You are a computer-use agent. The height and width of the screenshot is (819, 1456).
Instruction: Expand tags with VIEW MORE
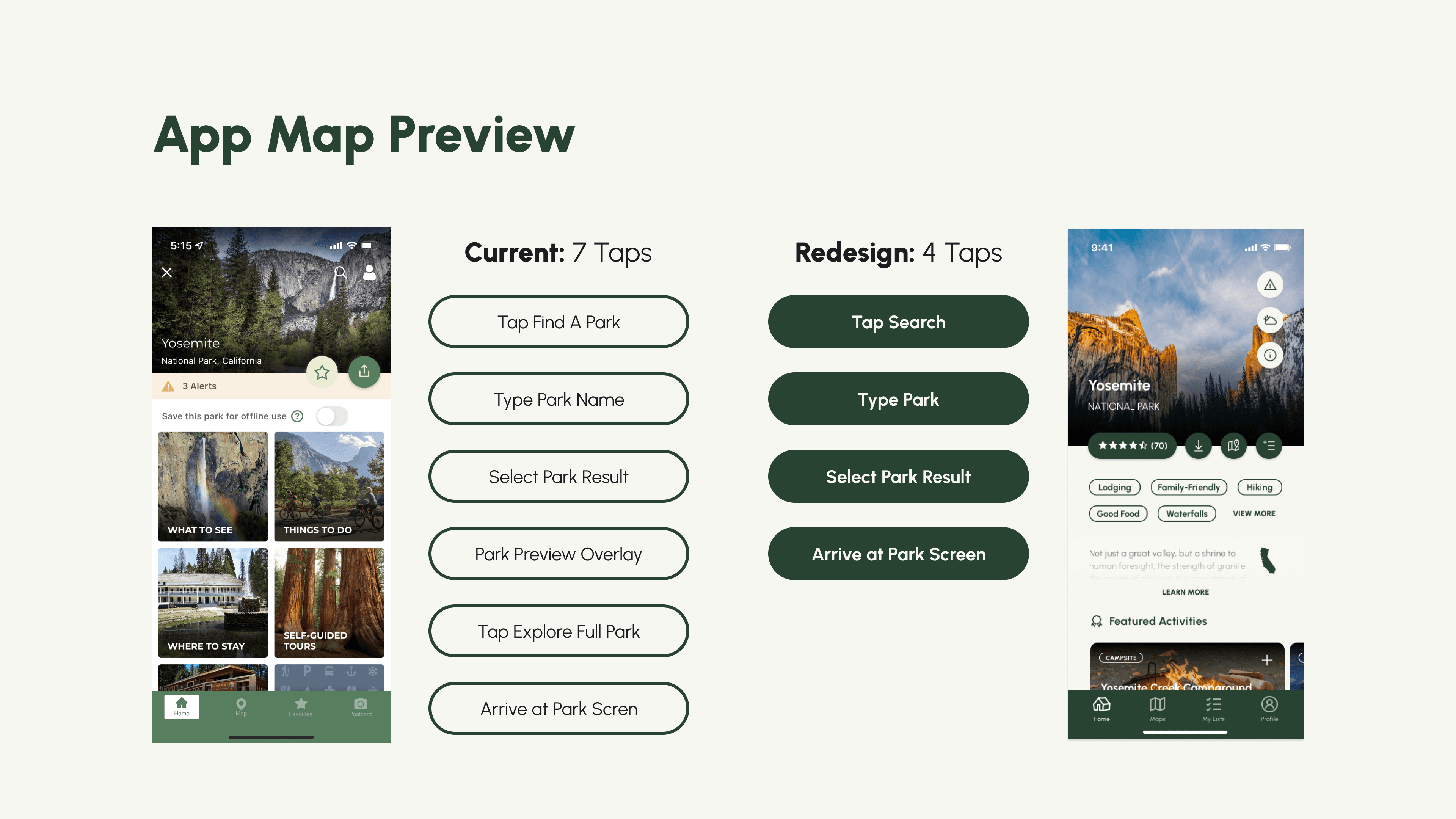tap(1254, 513)
